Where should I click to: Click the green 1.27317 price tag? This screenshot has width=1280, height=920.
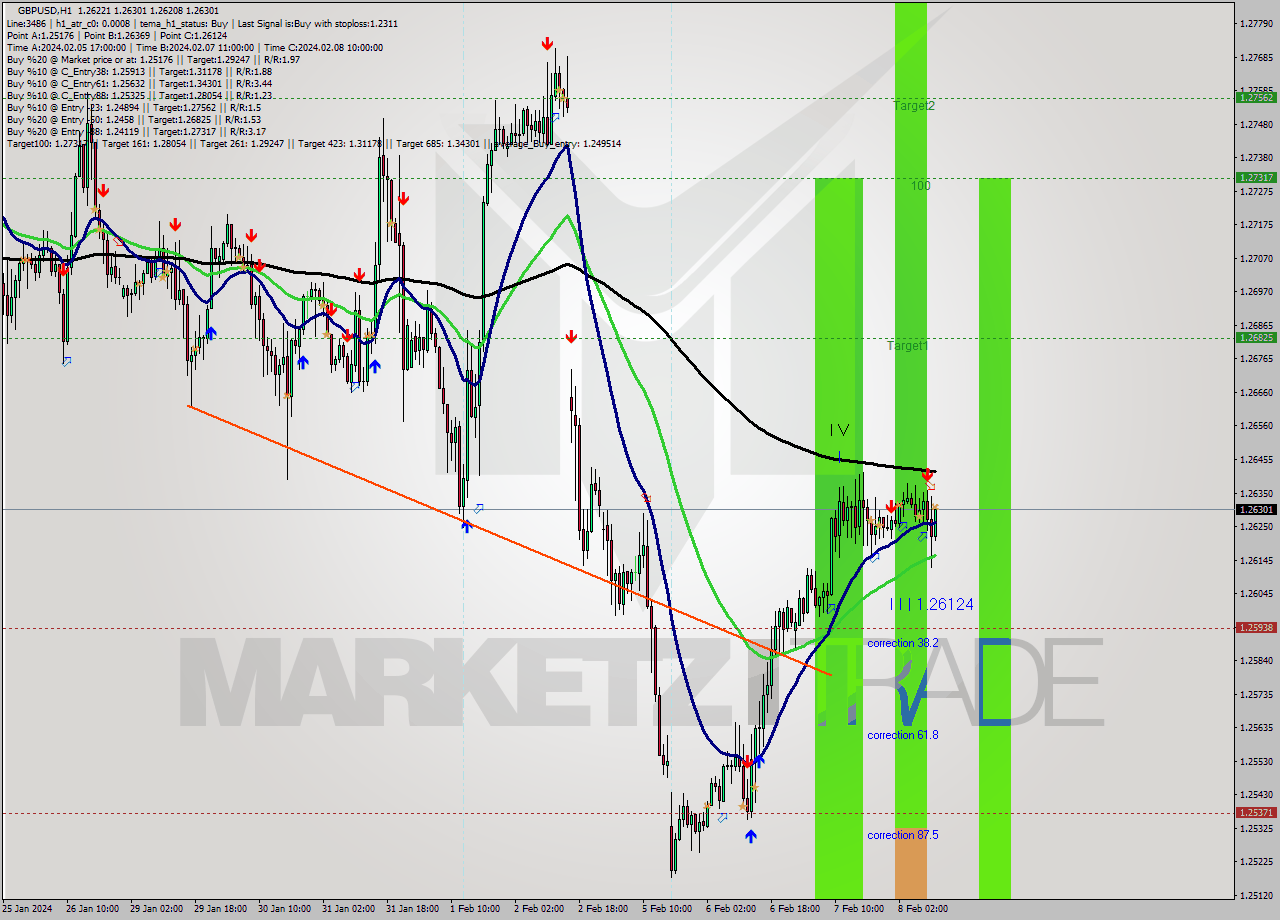(x=1256, y=177)
